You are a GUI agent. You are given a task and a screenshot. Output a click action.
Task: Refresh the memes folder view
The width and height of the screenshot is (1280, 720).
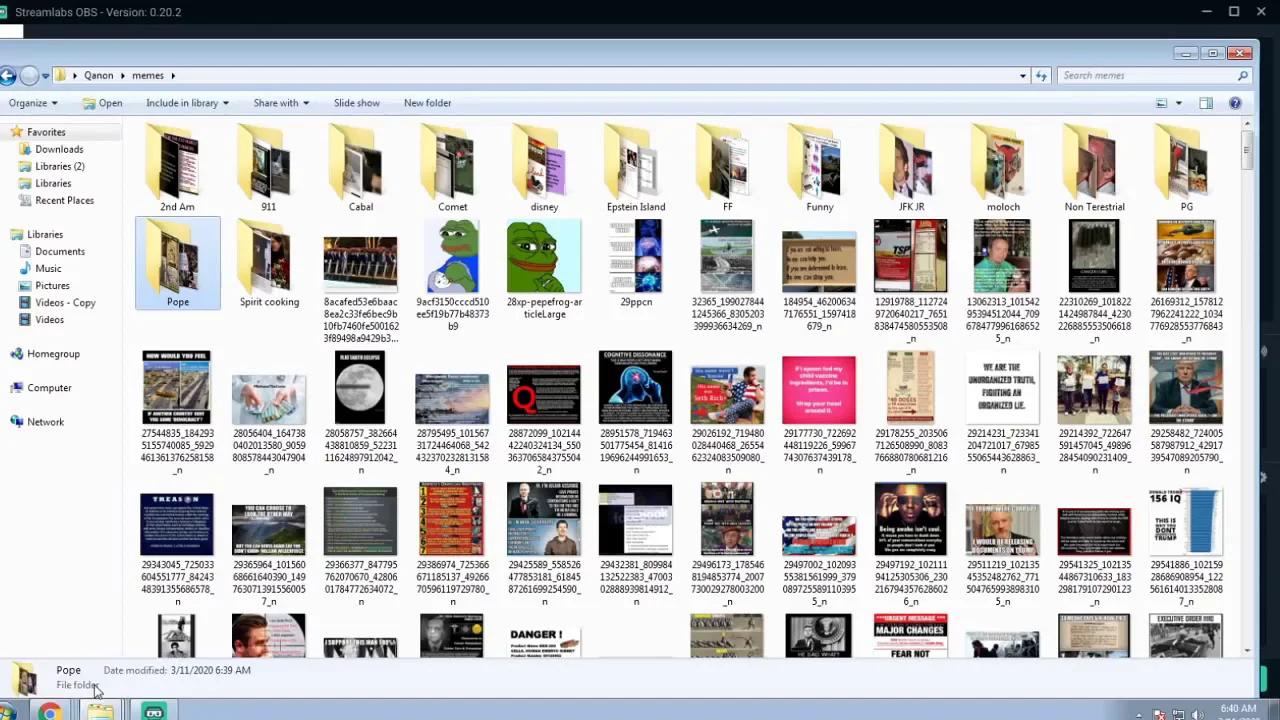pyautogui.click(x=1041, y=76)
